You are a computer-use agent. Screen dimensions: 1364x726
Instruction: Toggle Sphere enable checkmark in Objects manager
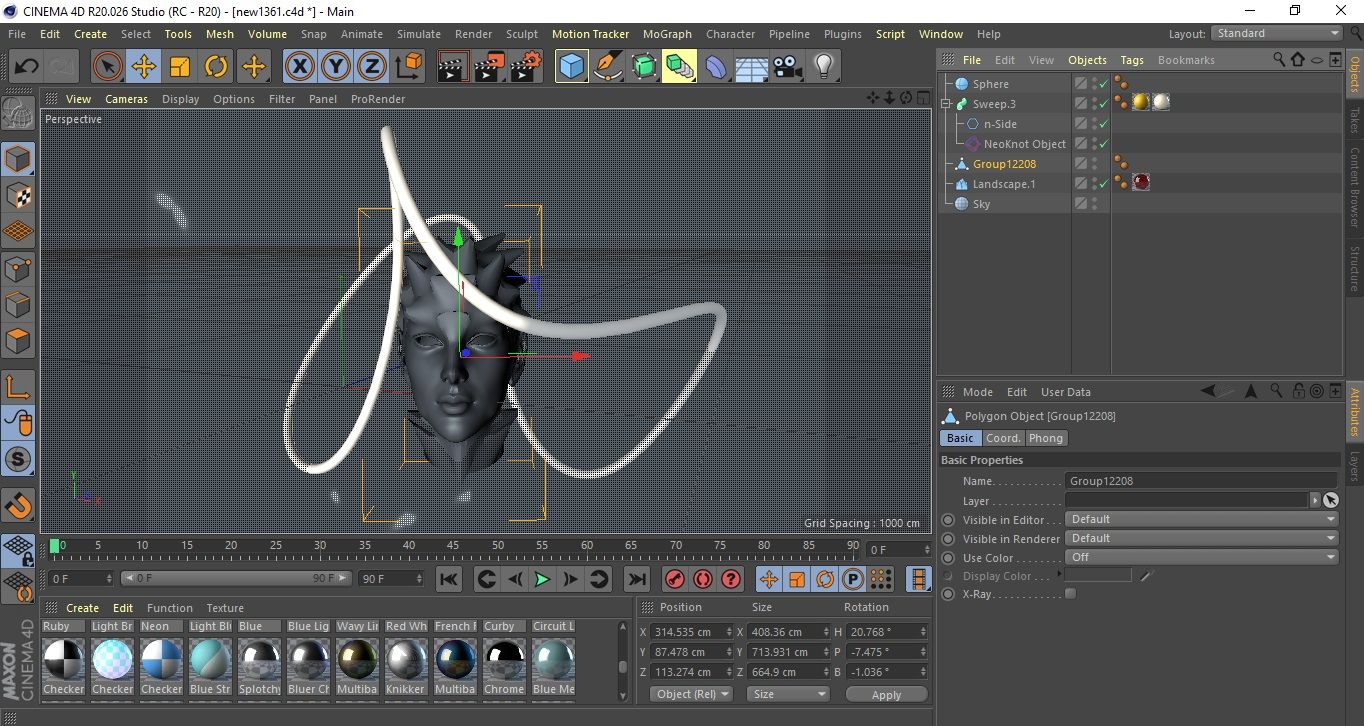1103,84
